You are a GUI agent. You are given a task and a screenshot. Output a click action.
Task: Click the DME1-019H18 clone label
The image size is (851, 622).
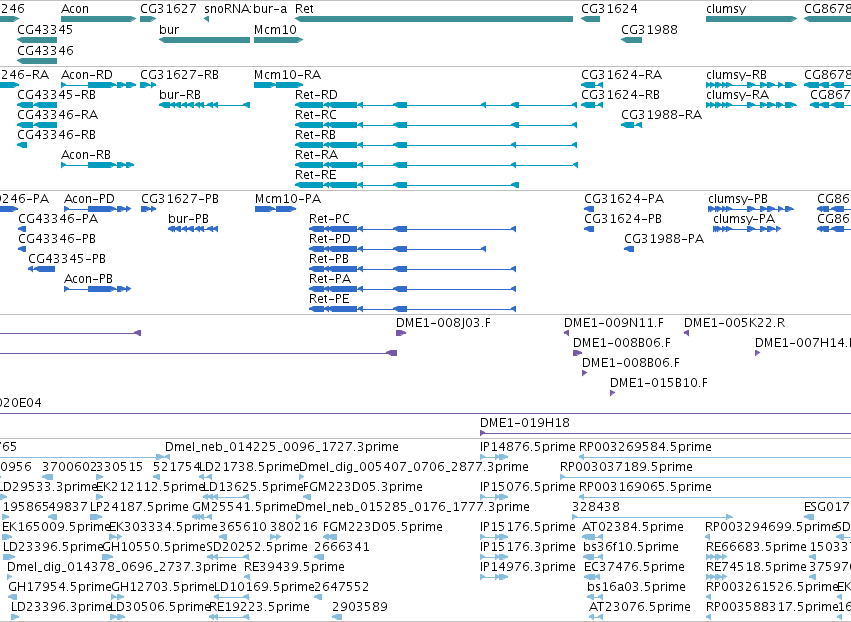point(525,423)
